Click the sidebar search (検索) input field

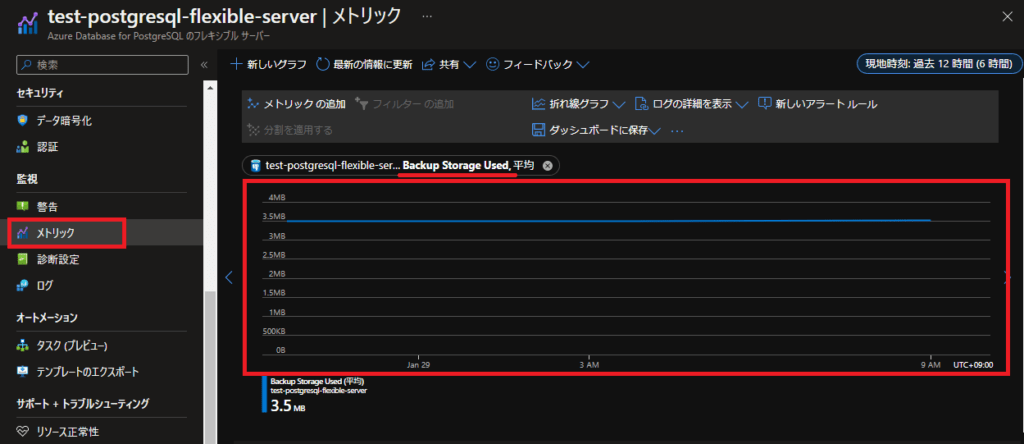click(x=103, y=64)
